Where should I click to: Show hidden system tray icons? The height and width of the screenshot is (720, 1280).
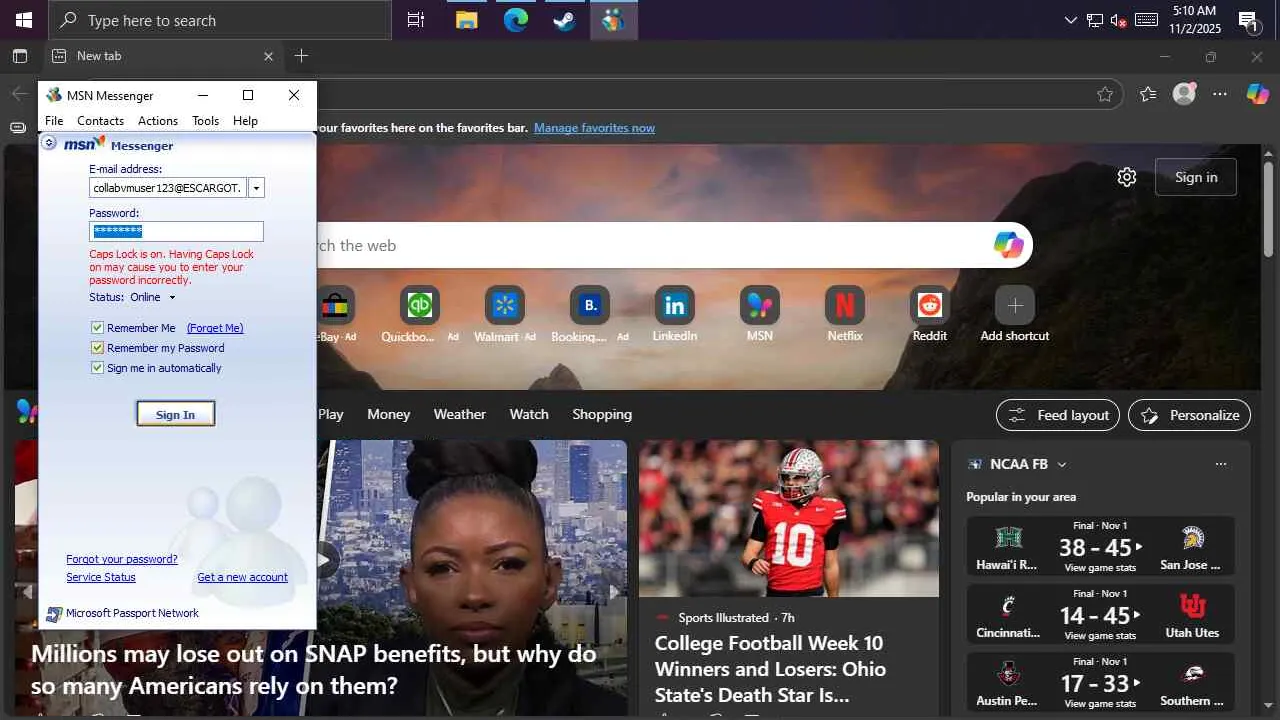click(1071, 20)
